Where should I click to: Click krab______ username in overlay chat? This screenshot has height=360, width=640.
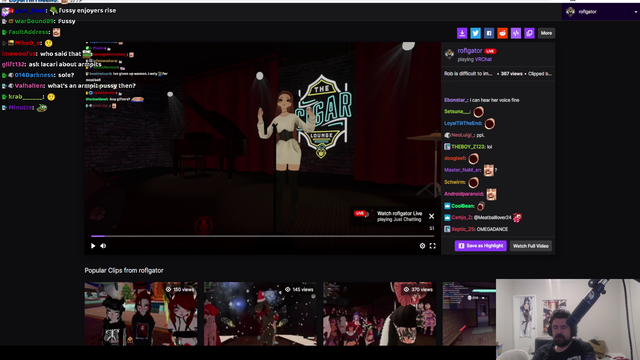(x=26, y=97)
